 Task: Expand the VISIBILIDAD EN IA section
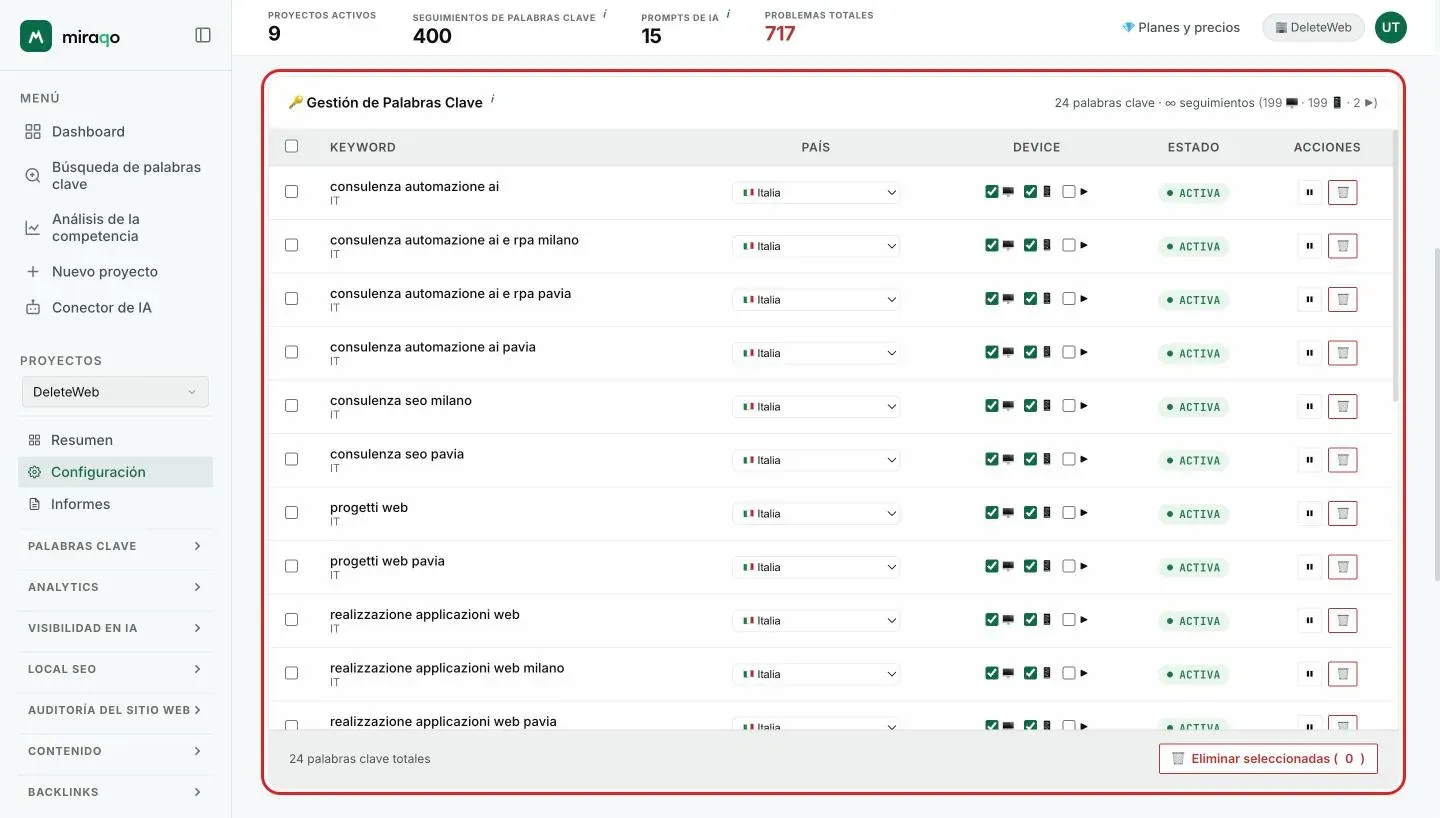point(115,628)
